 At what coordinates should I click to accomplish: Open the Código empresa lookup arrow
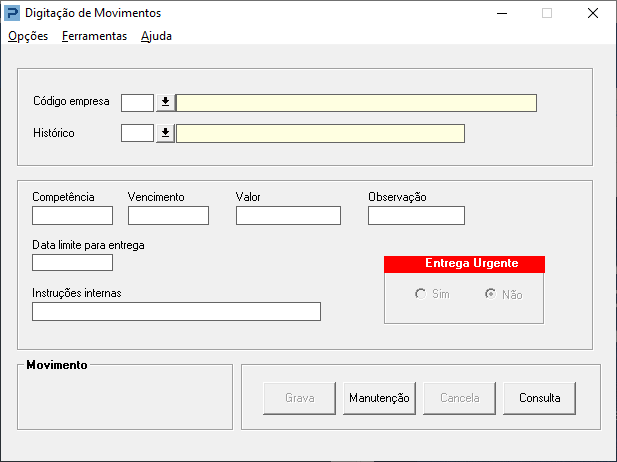[x=165, y=103]
